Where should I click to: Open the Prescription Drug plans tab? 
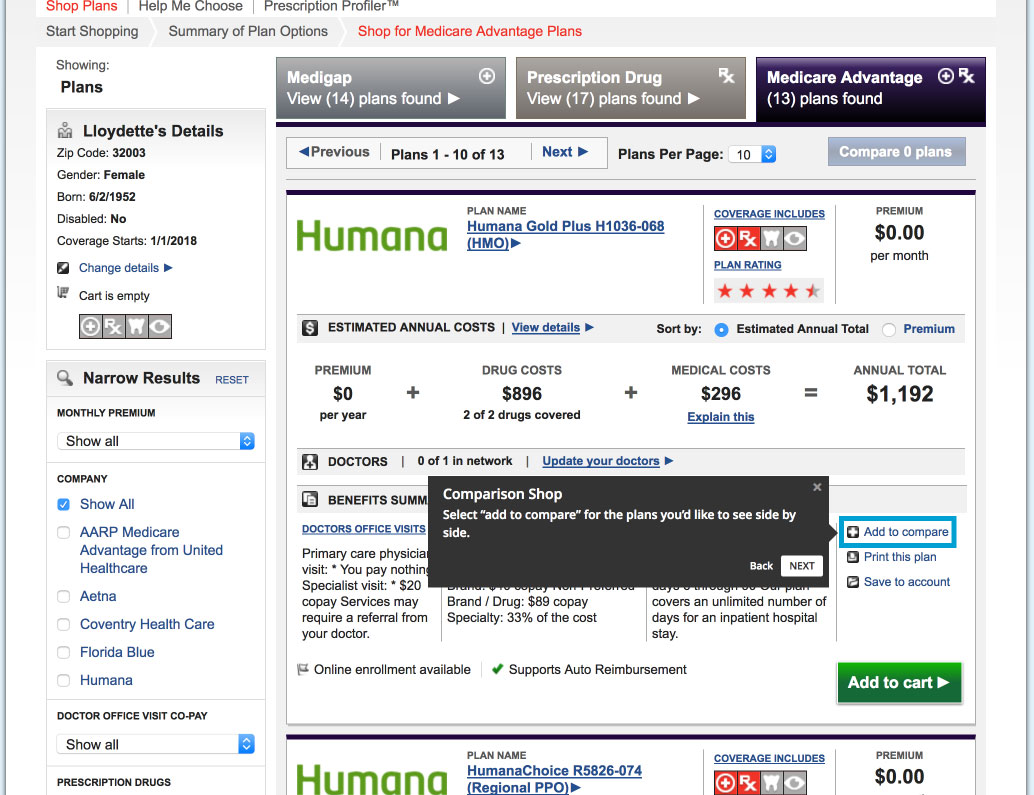[631, 88]
